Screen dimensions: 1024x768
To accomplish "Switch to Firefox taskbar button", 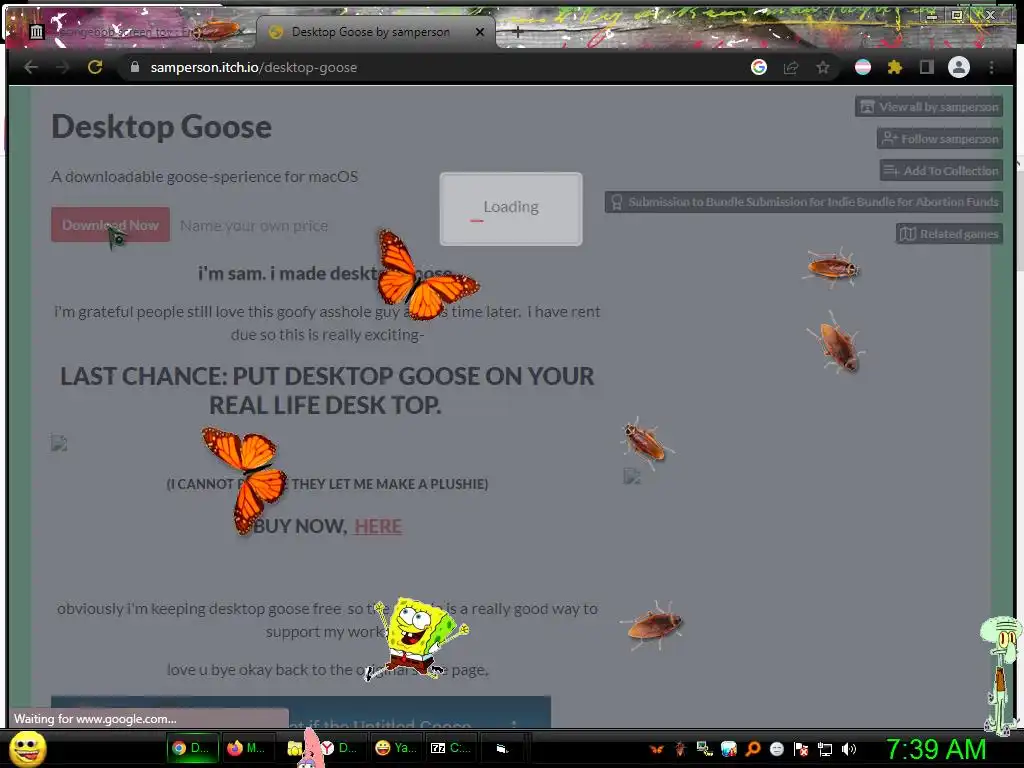I will coord(247,748).
